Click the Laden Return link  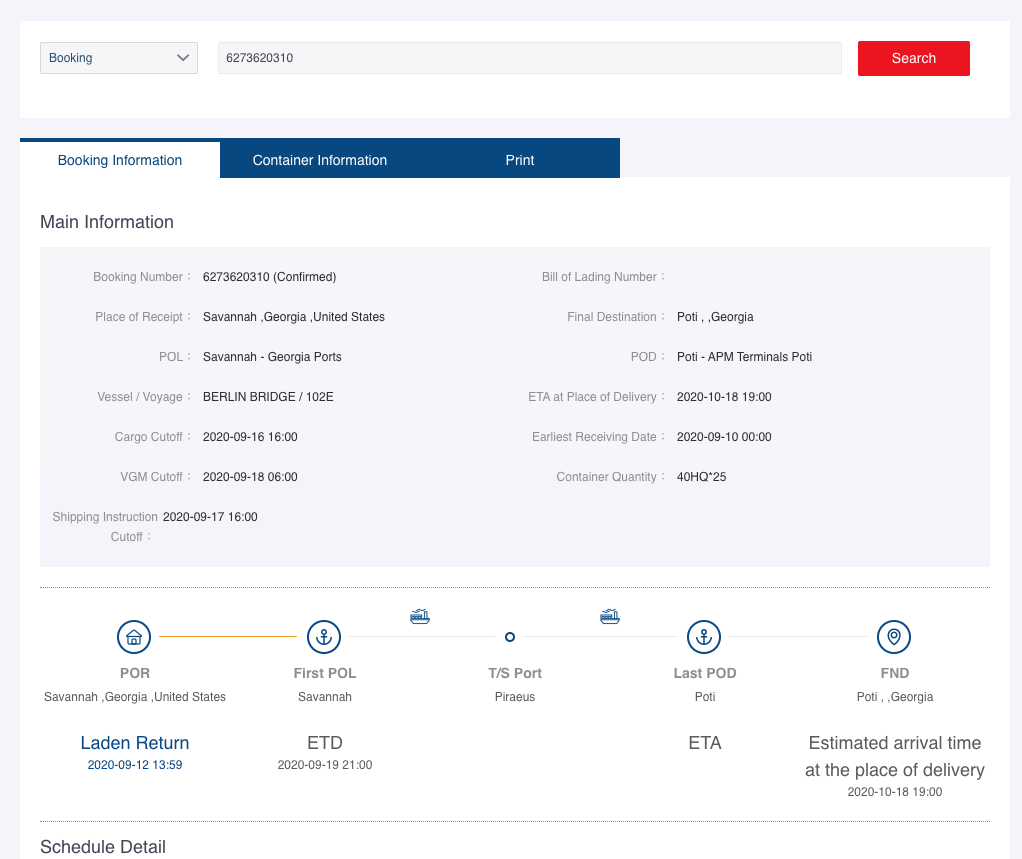[135, 743]
